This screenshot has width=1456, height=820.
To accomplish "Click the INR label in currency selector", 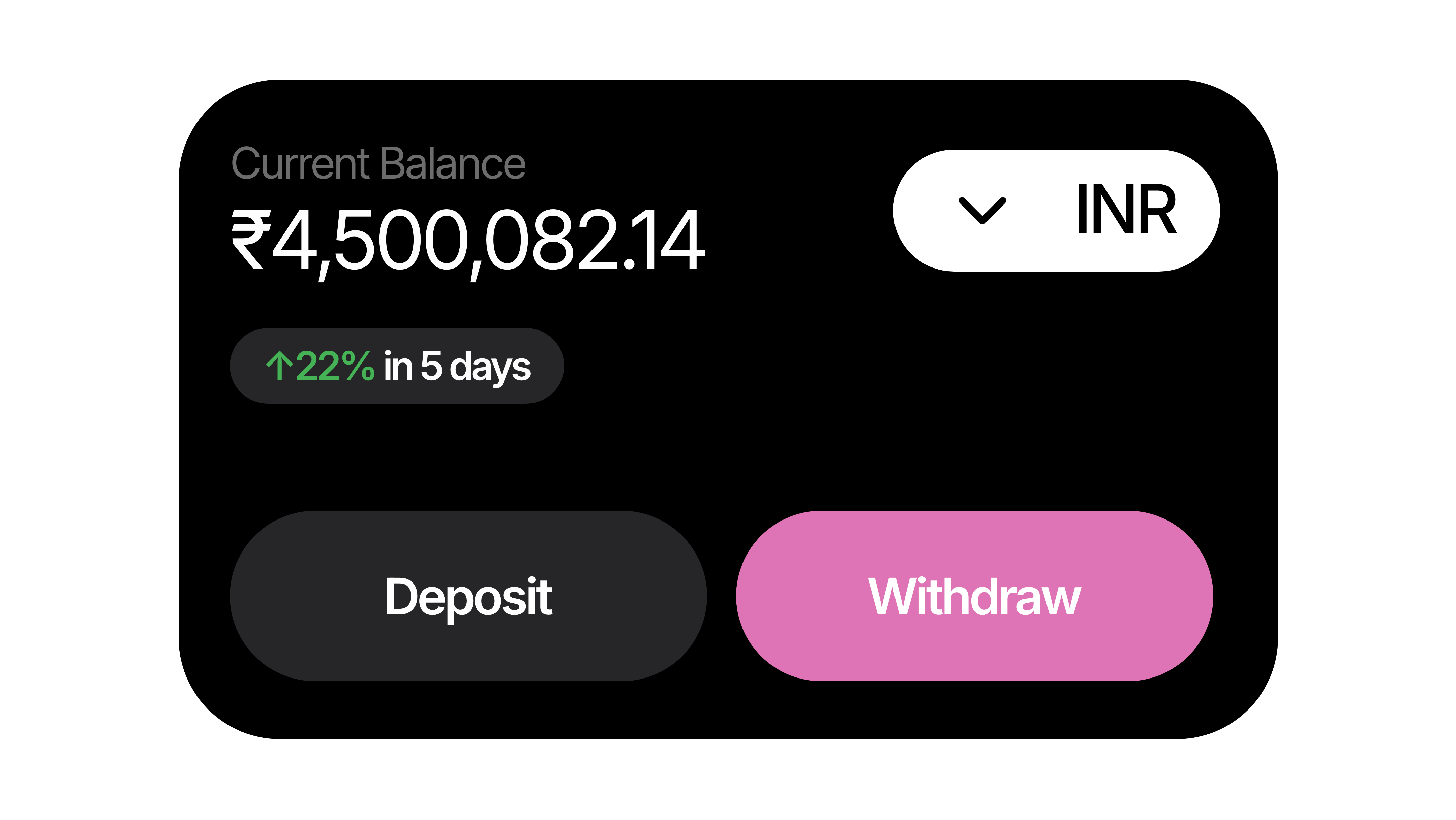I will click(1126, 210).
